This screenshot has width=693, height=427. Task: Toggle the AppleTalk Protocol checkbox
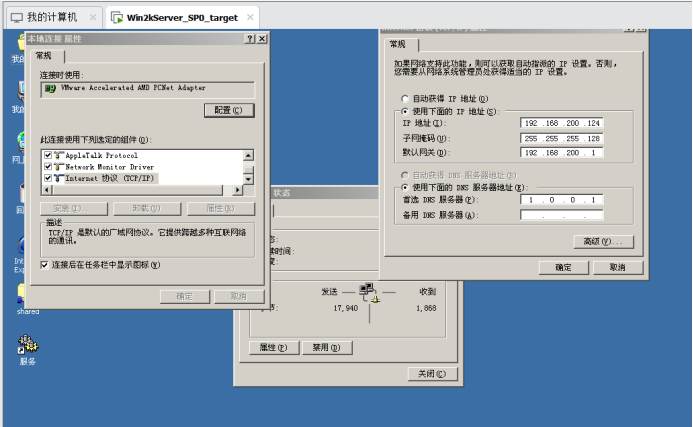(48, 155)
